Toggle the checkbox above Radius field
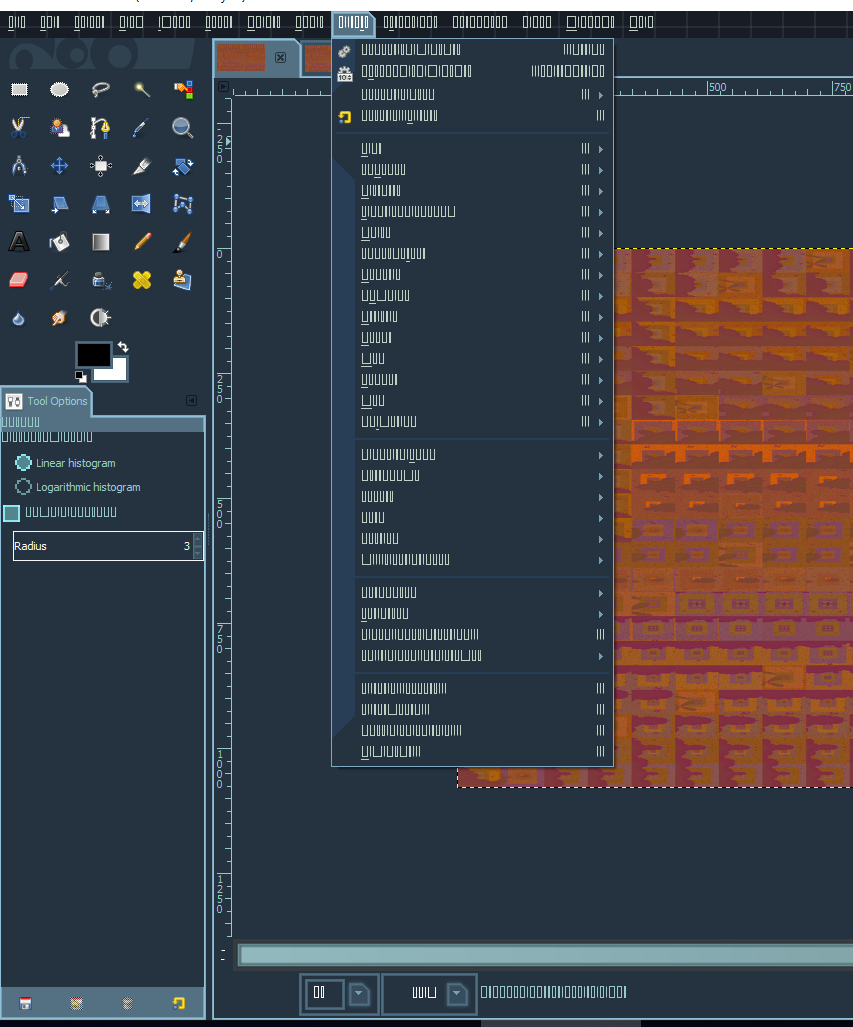The height and width of the screenshot is (1027, 853). pyautogui.click(x=12, y=513)
